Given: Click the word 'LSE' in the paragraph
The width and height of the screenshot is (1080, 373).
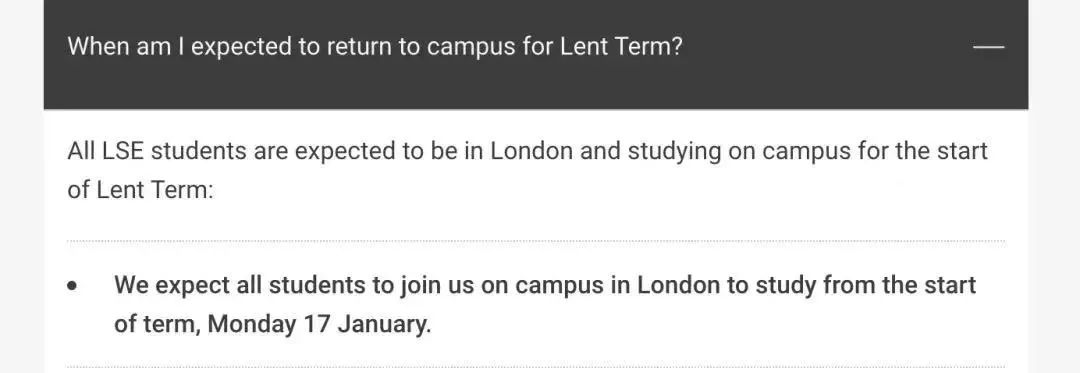Looking at the screenshot, I should 123,151.
